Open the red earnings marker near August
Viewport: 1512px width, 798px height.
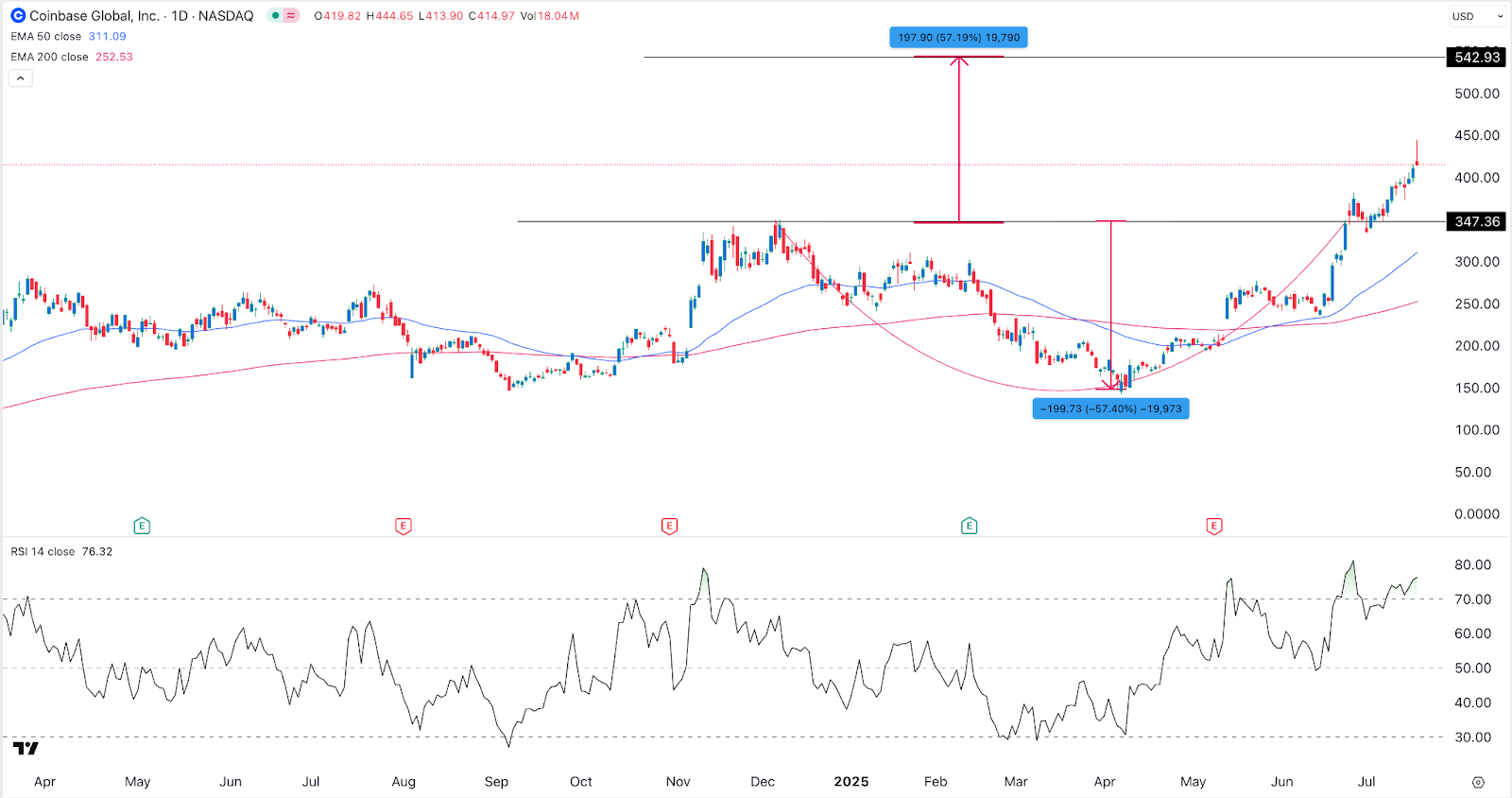coord(404,526)
